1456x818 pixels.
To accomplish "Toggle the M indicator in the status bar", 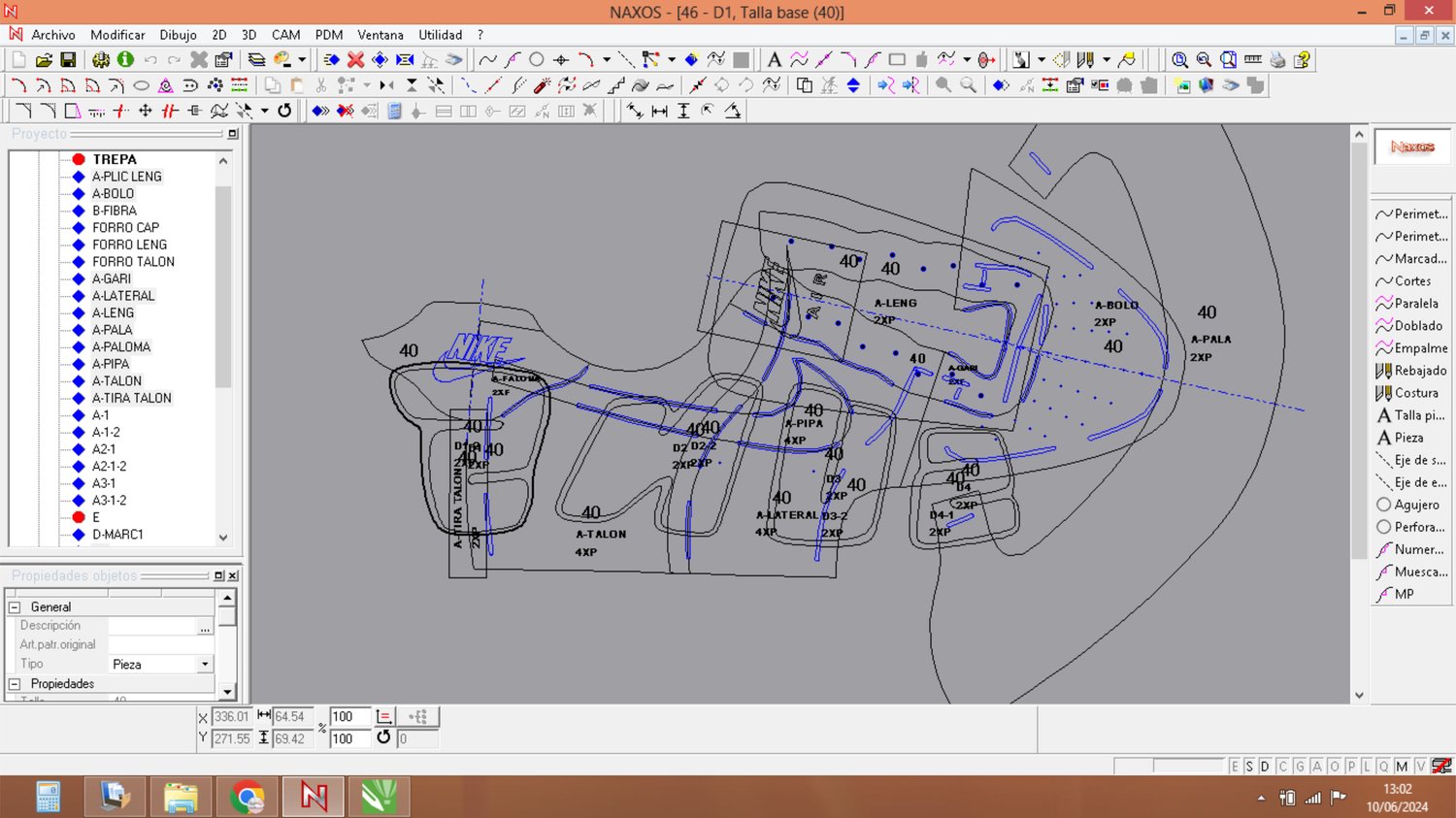I will point(1402,767).
